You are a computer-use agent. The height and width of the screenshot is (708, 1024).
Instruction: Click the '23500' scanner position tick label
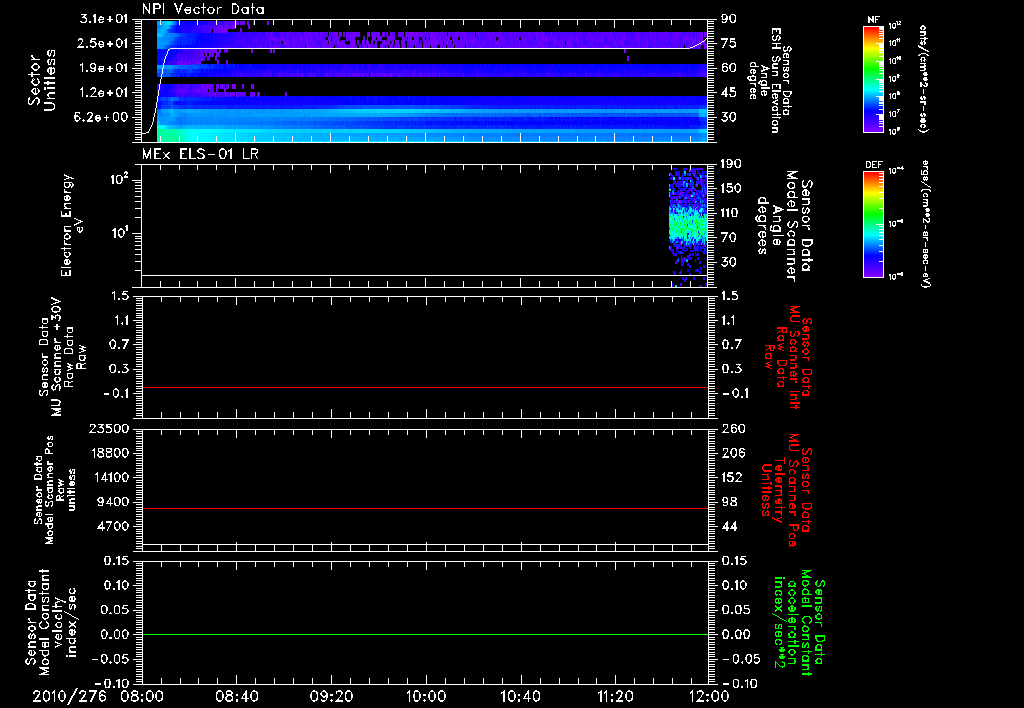coord(108,429)
